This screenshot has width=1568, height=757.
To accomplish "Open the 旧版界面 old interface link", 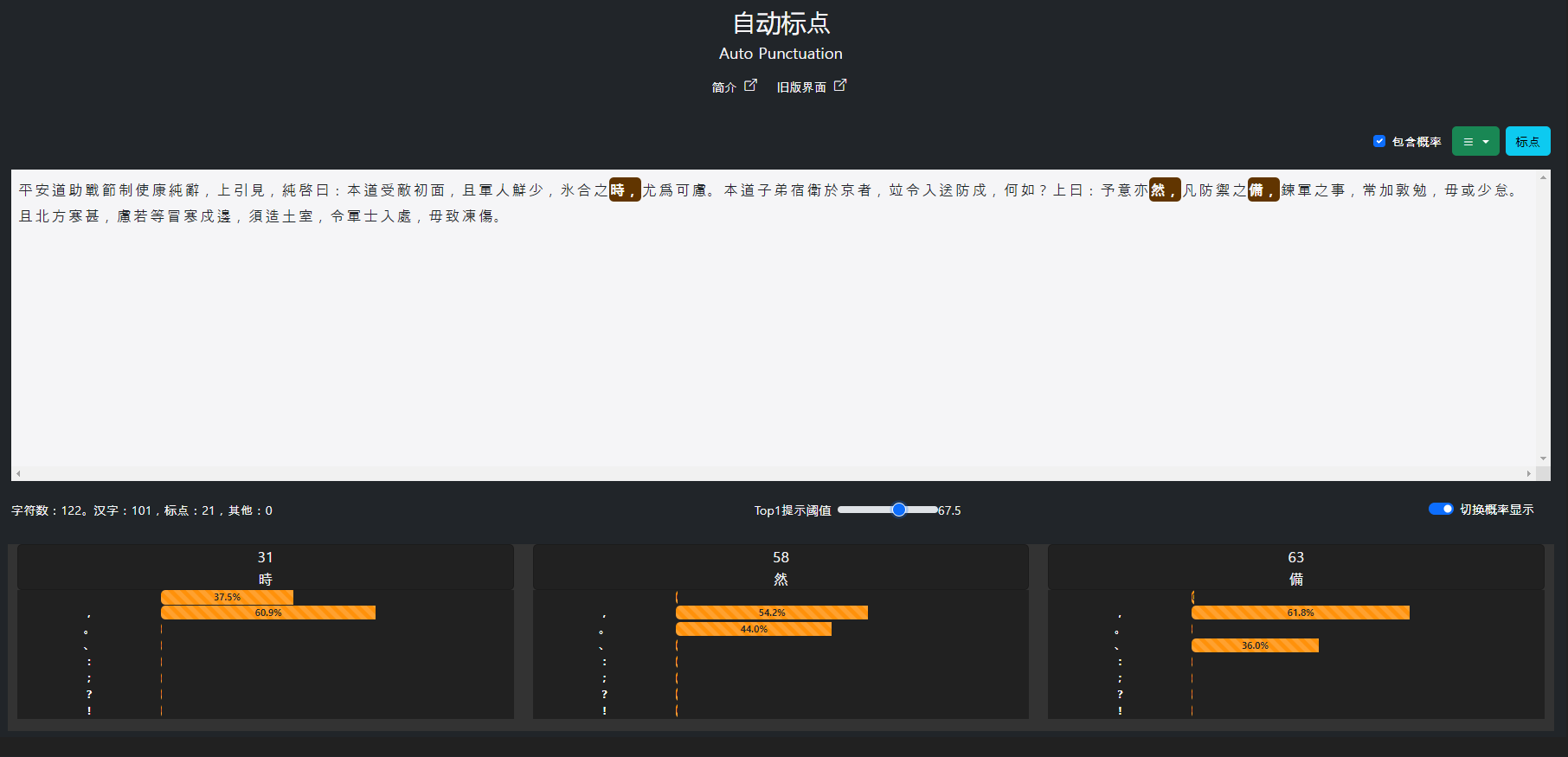I will [x=800, y=87].
